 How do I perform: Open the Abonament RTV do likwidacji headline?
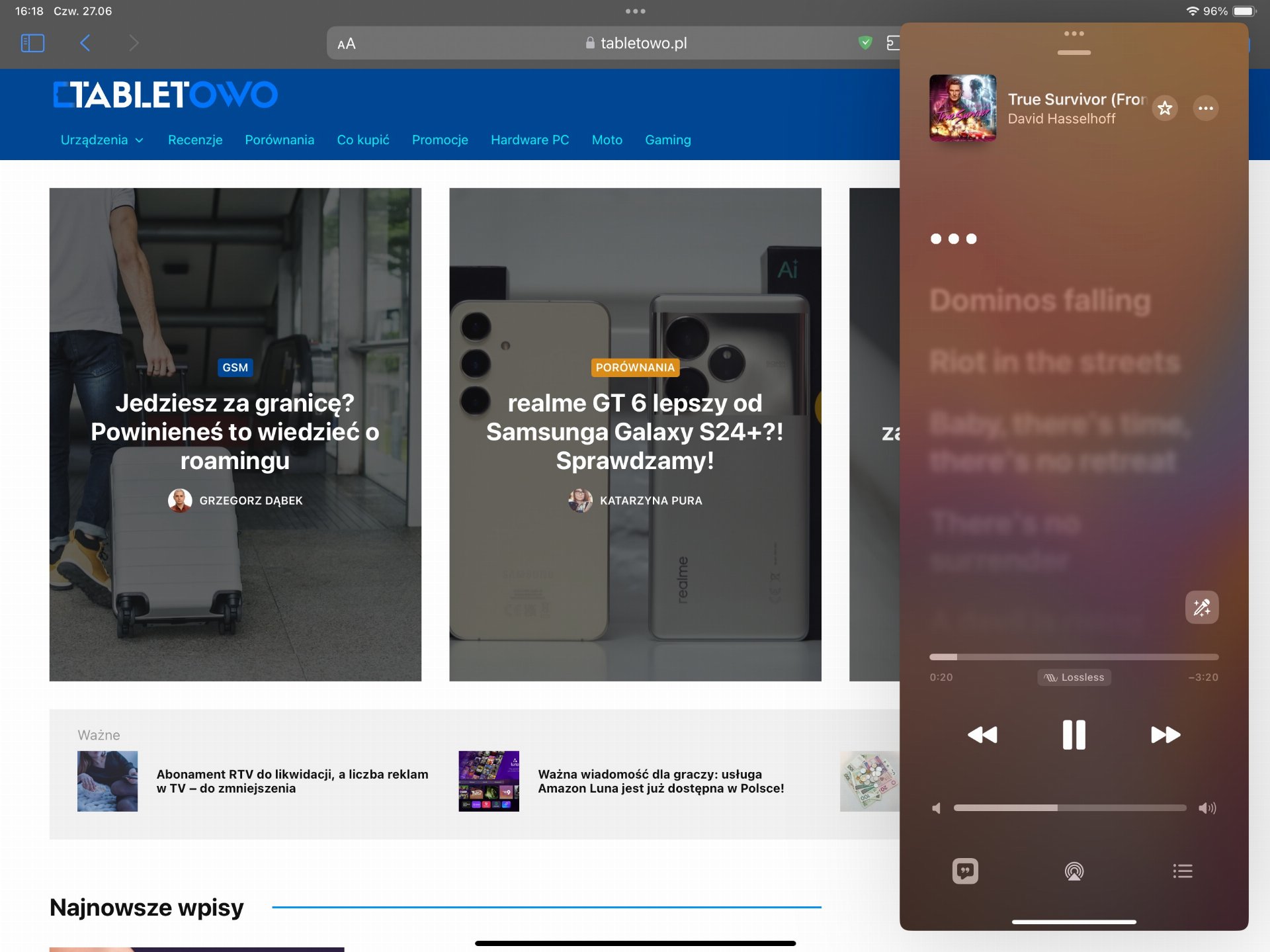[292, 781]
